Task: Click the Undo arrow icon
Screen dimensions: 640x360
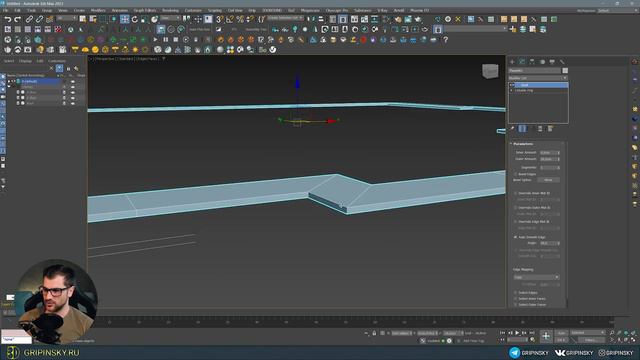Action: coord(8,19)
